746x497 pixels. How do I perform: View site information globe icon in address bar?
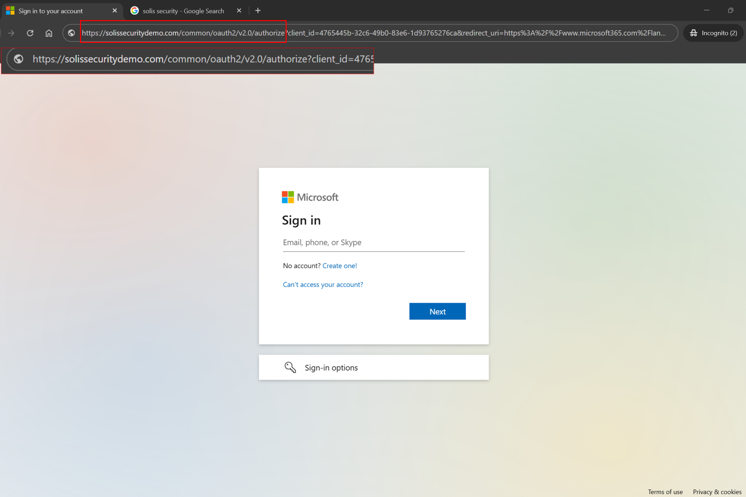coord(71,33)
